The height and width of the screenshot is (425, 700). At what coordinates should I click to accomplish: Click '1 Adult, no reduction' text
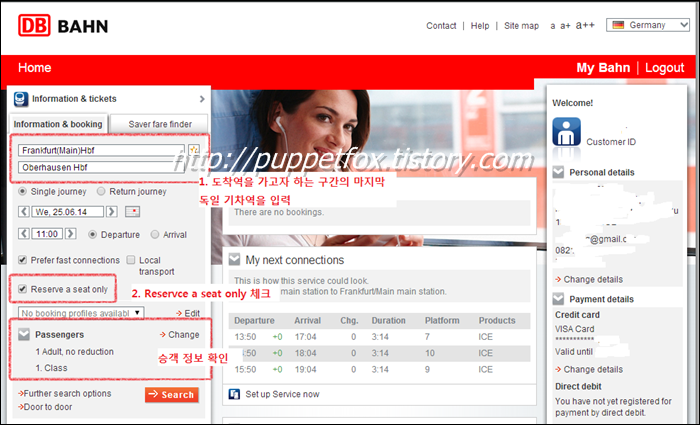click(x=75, y=352)
